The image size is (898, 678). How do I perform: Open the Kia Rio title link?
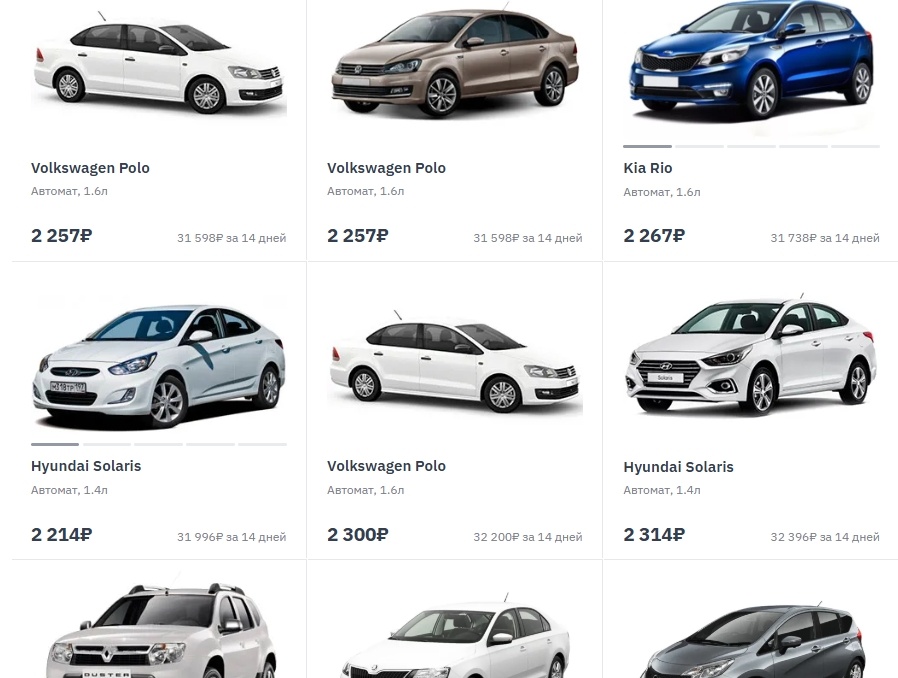coord(648,168)
